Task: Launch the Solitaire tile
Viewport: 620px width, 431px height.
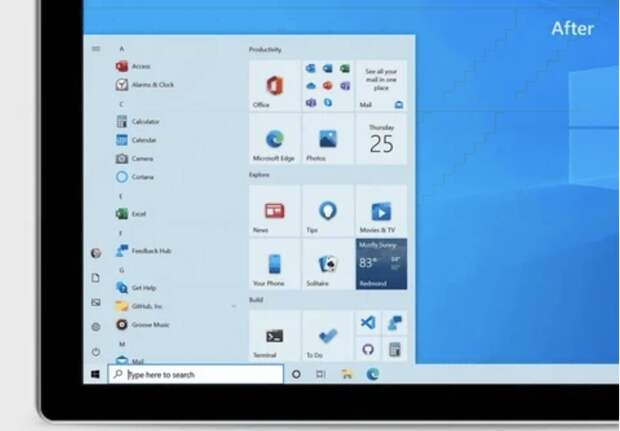Action: coord(328,264)
